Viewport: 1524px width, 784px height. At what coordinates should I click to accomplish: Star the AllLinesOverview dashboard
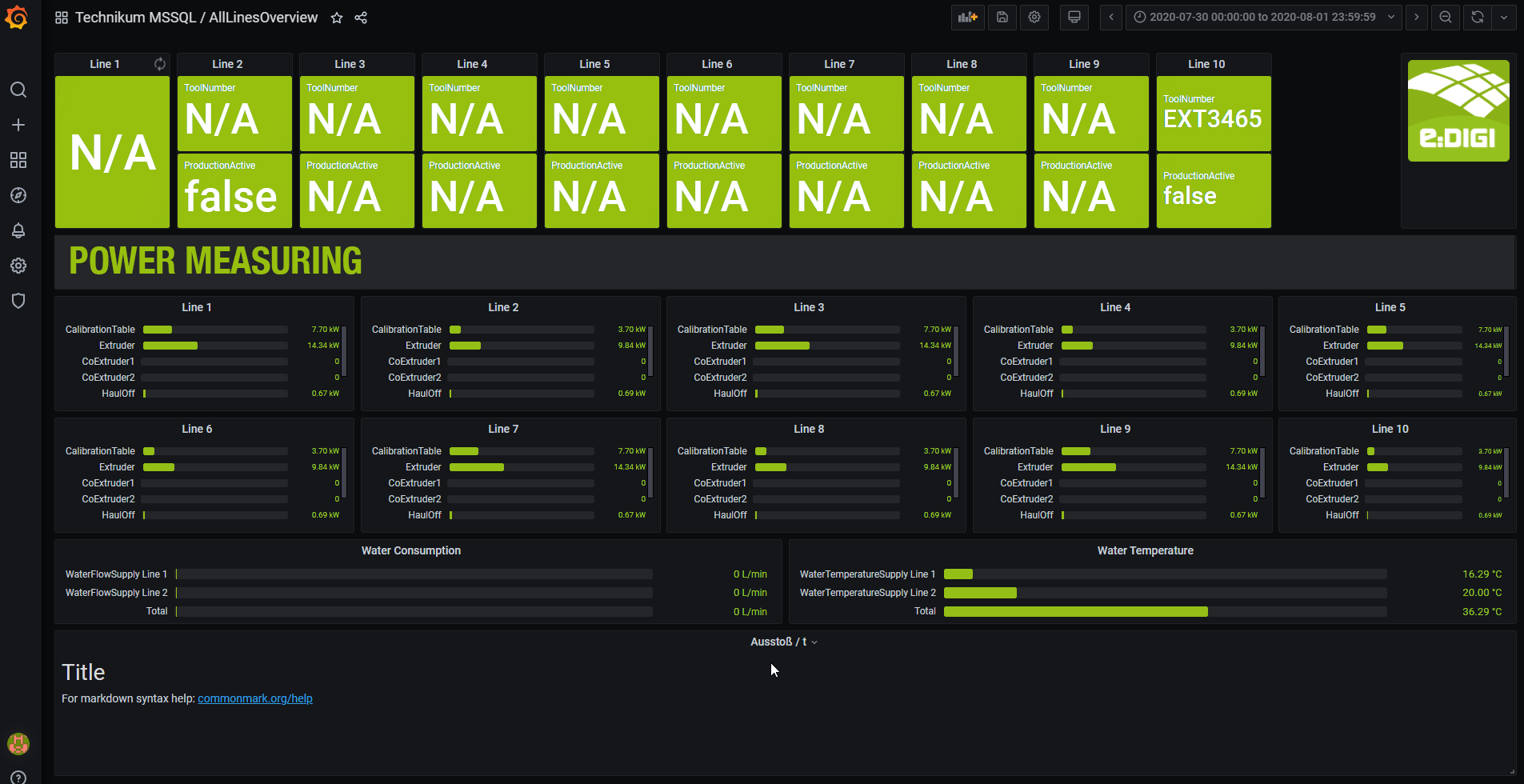coord(337,18)
